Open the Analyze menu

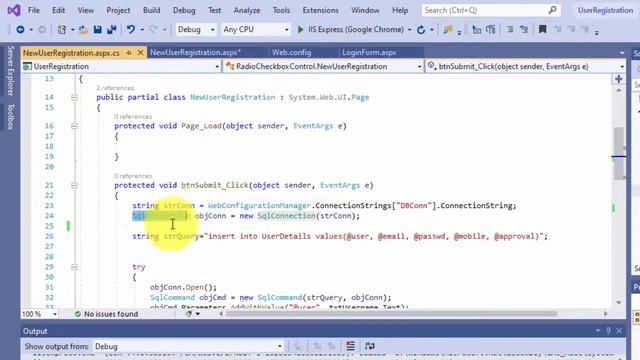[x=247, y=10]
